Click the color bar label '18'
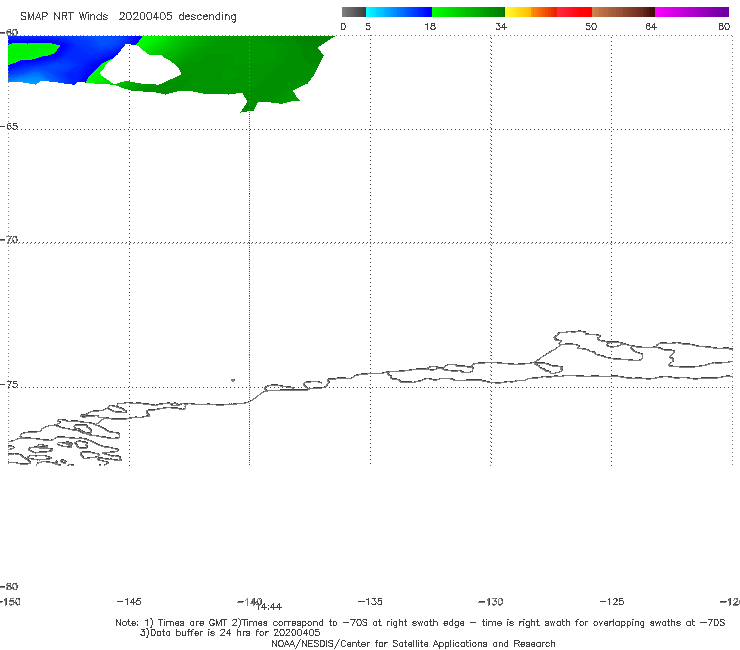Image resolution: width=740 pixels, height=650 pixels. (430, 27)
